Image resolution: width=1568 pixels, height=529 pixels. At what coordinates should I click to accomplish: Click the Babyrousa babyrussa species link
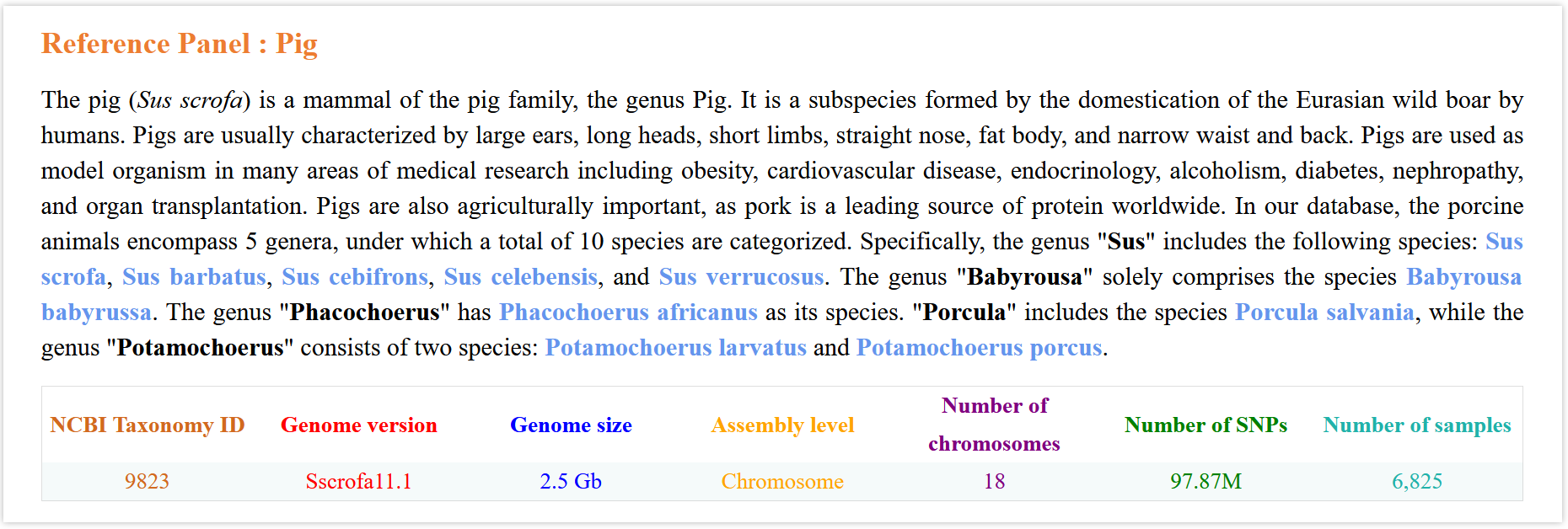click(x=1463, y=276)
